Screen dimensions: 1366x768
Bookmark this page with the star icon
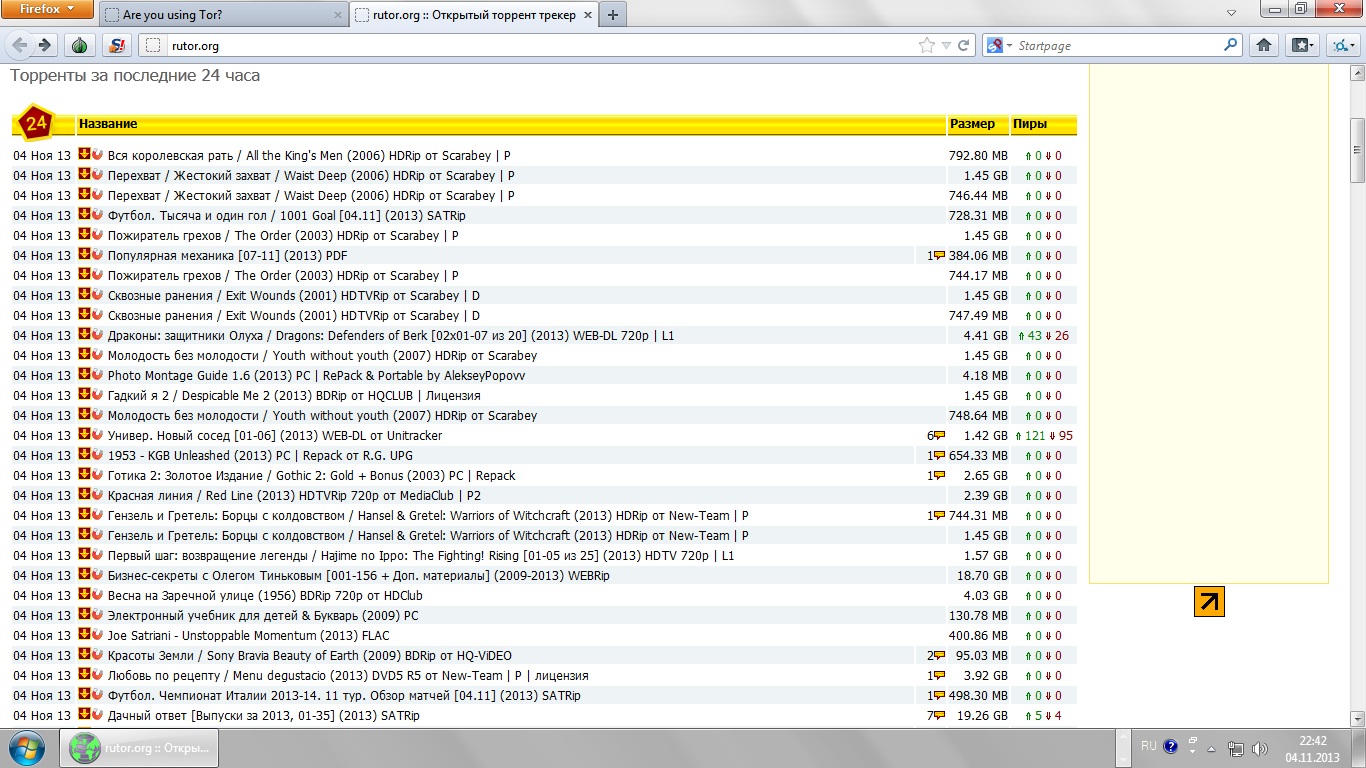(927, 45)
